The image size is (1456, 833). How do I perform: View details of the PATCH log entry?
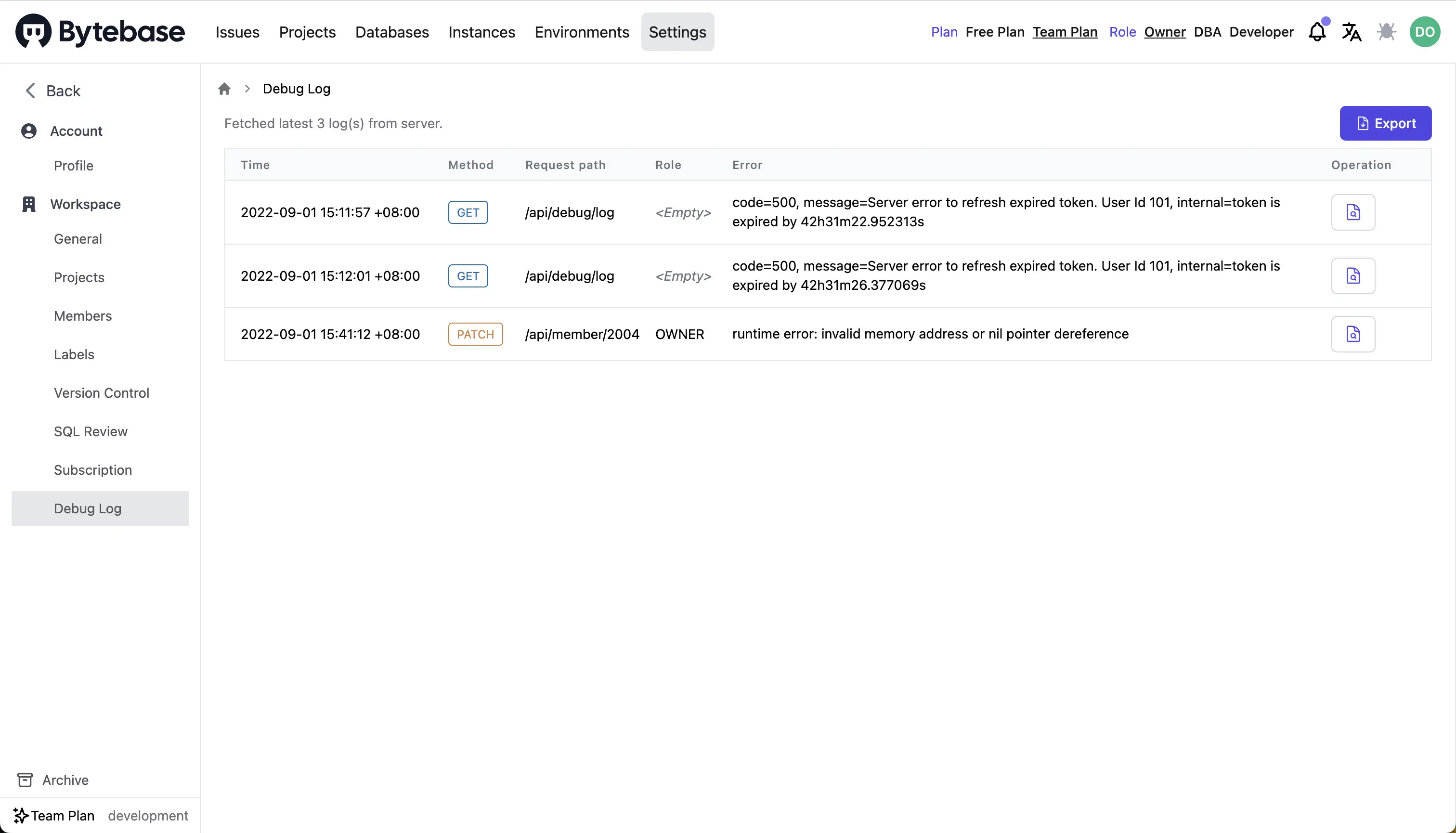point(1353,334)
